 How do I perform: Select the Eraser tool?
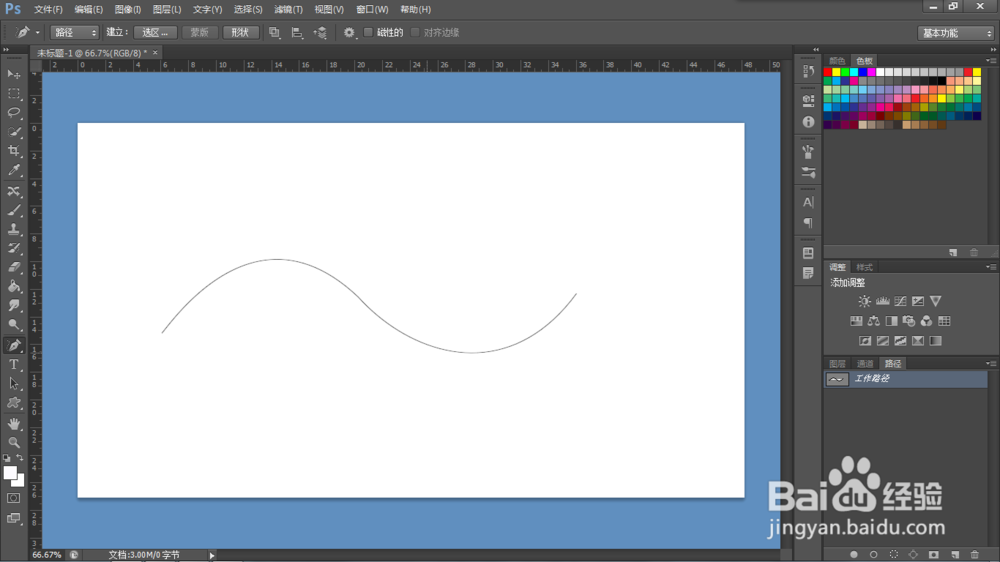13,267
